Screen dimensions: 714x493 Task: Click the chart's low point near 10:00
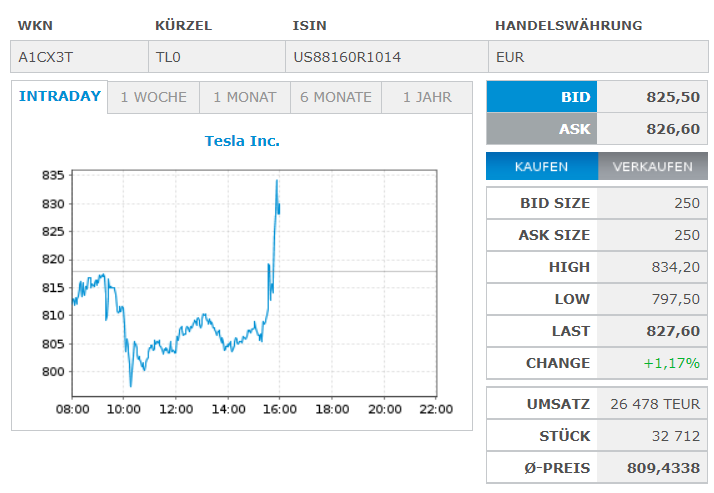pos(131,385)
